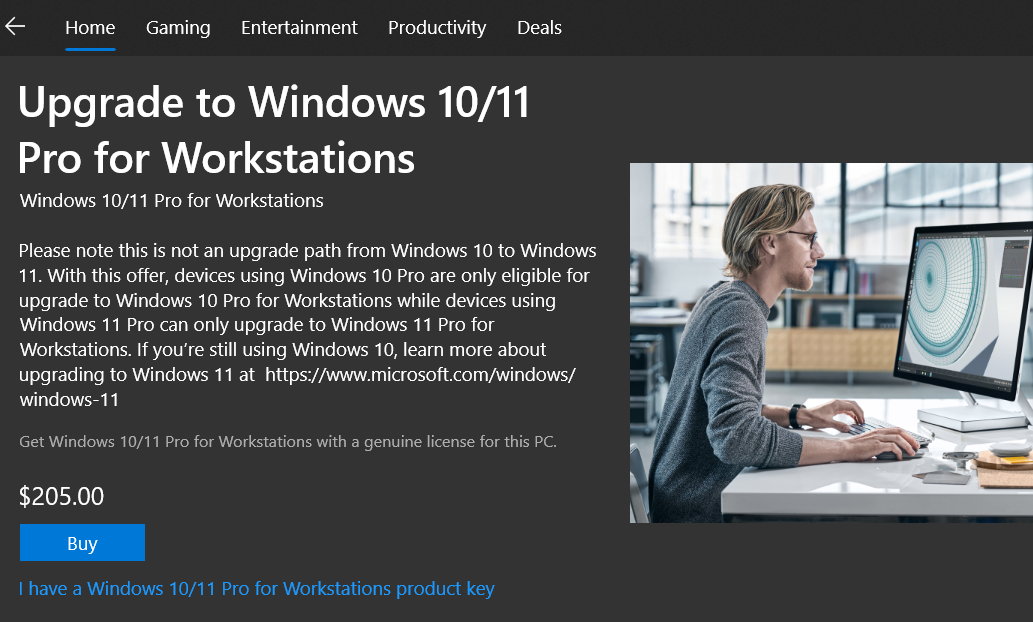Click the microsoft.com/windows URL in the description
1033x622 pixels.
419,375
